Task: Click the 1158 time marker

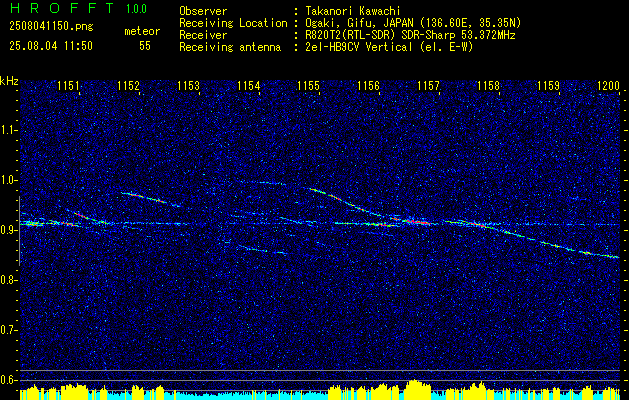Action: pyautogui.click(x=489, y=85)
